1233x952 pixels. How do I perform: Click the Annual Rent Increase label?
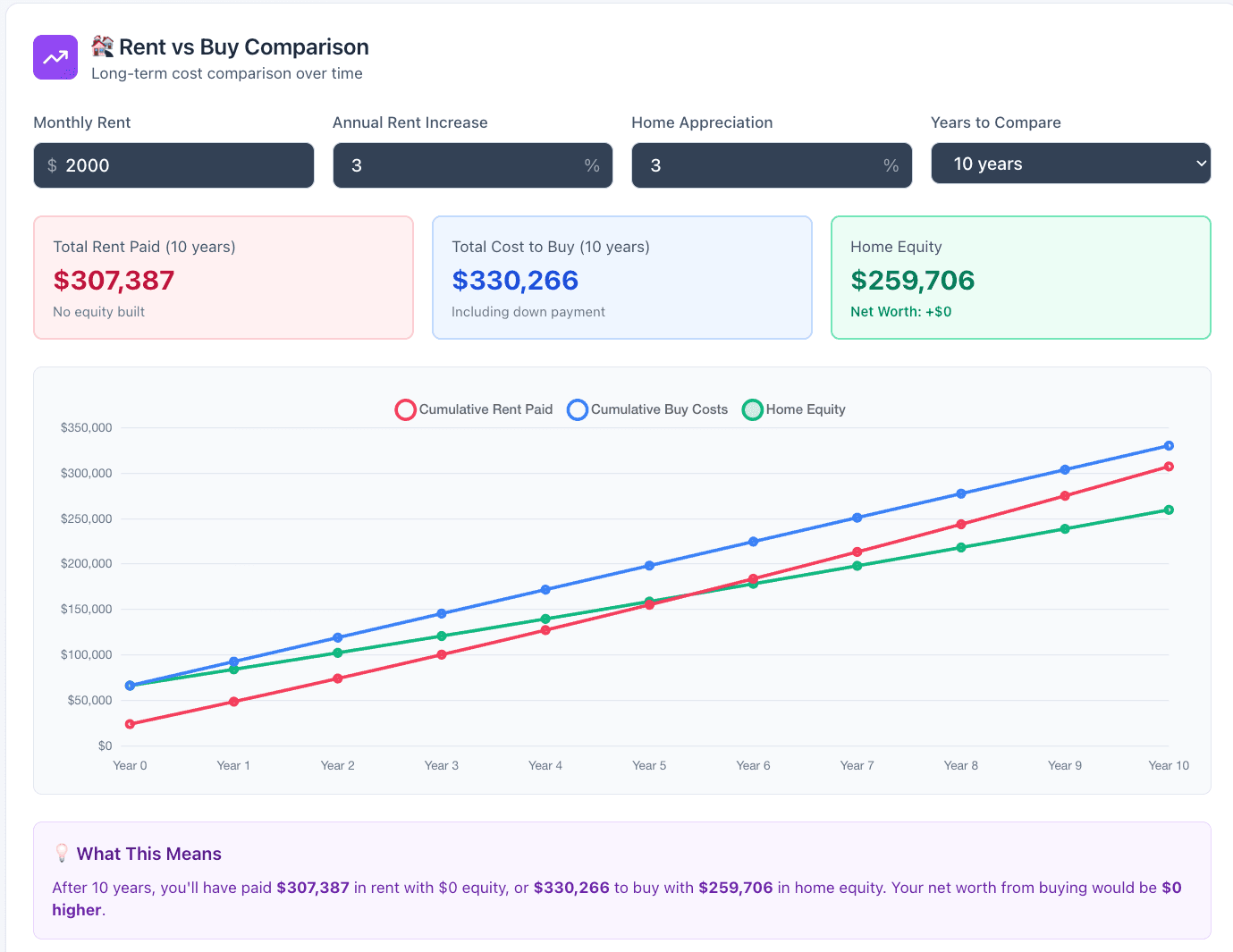point(410,122)
